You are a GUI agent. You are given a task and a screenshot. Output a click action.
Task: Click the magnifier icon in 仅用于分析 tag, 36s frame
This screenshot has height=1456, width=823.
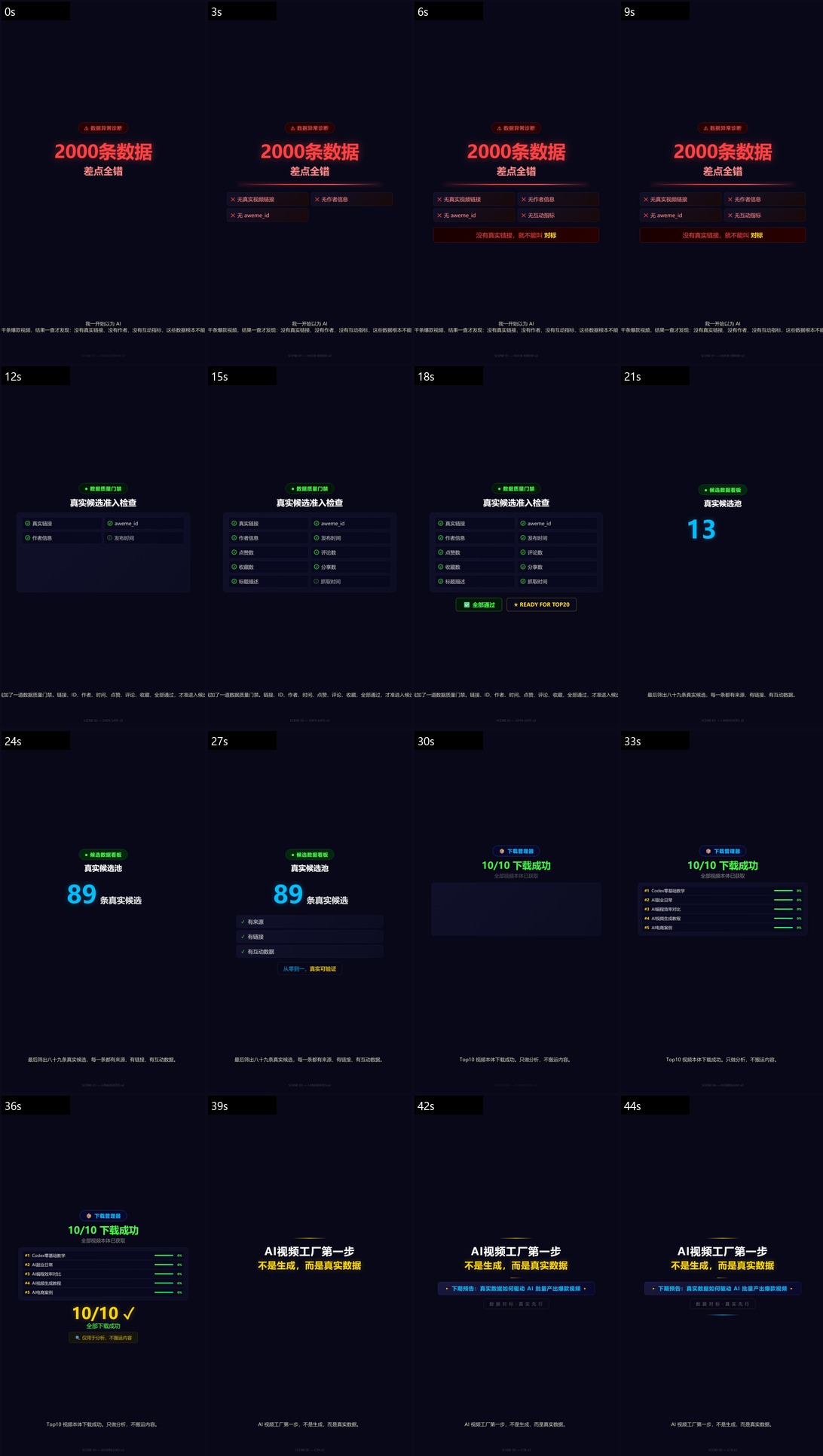78,1338
